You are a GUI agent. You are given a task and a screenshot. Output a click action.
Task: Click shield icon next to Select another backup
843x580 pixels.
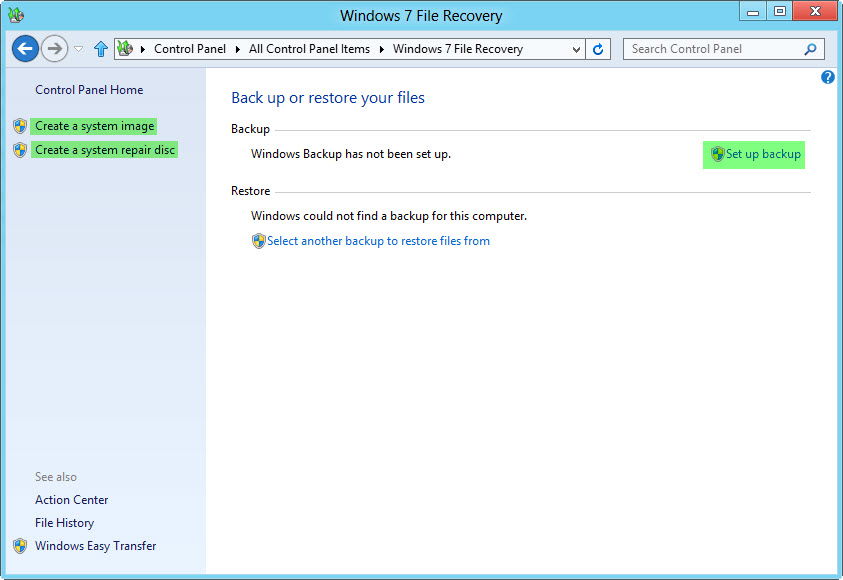[259, 241]
